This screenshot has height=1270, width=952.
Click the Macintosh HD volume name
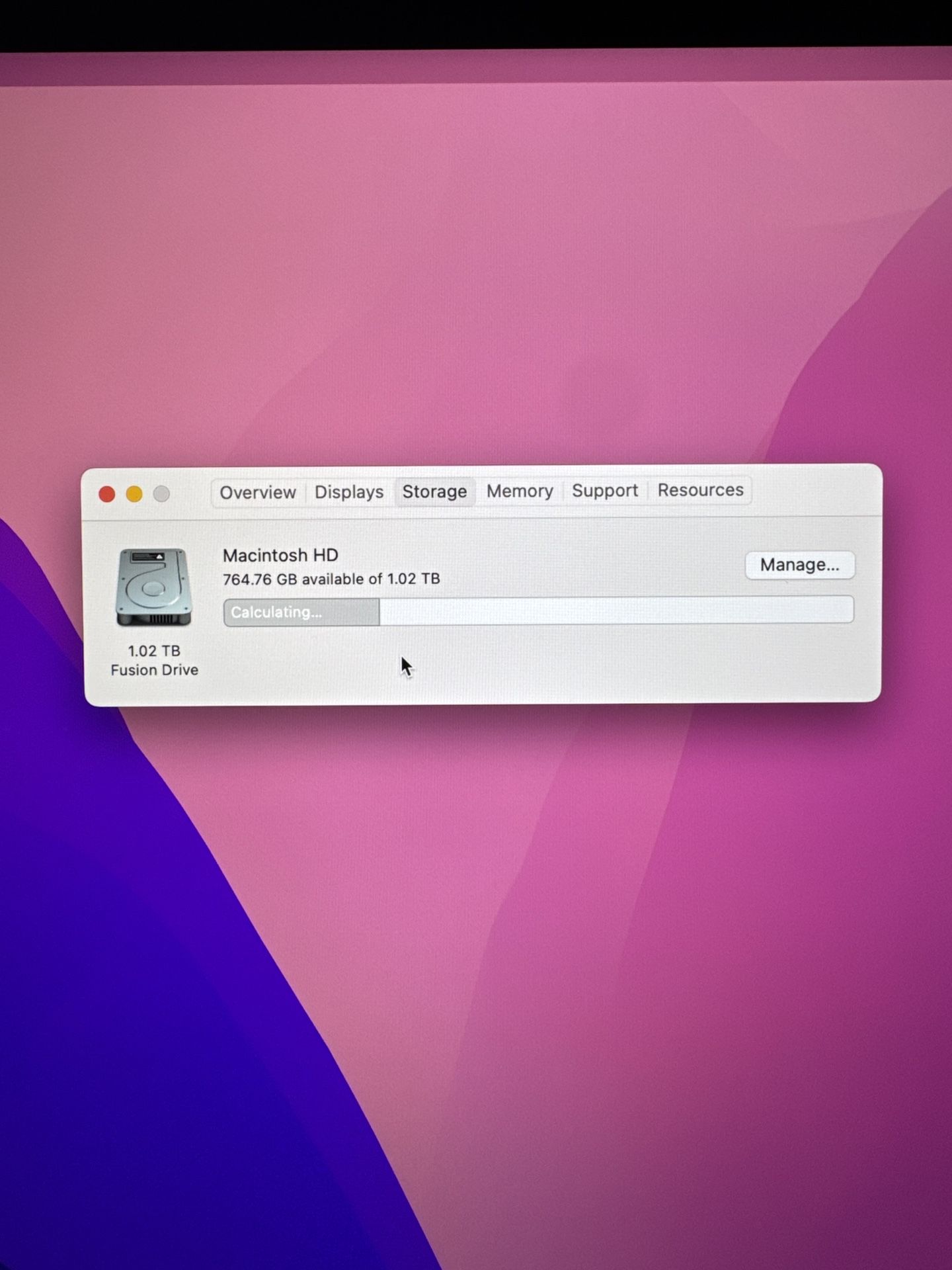[x=280, y=555]
